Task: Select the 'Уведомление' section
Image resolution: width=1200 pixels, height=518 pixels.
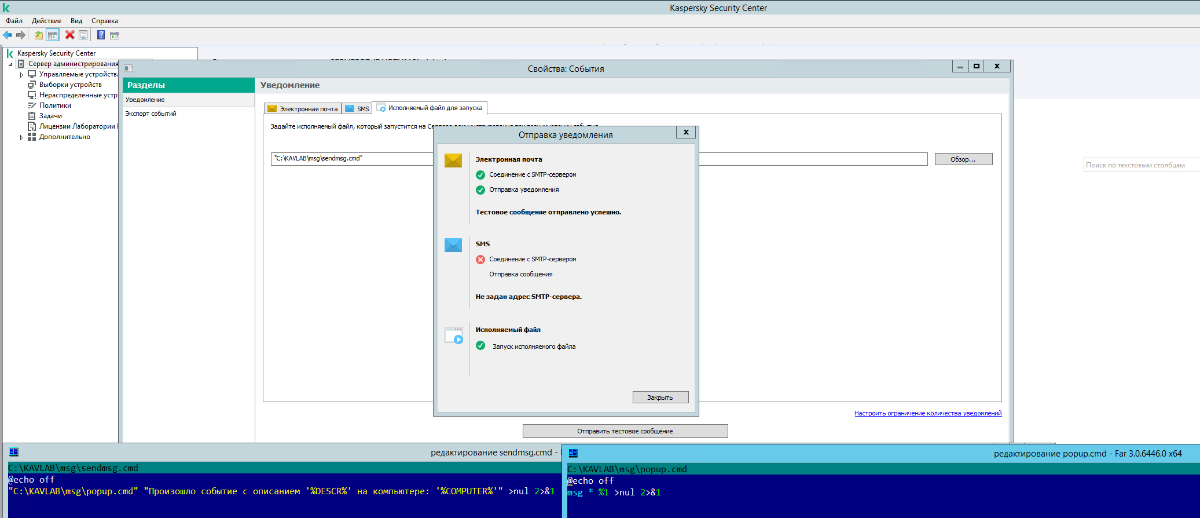Action: click(187, 100)
